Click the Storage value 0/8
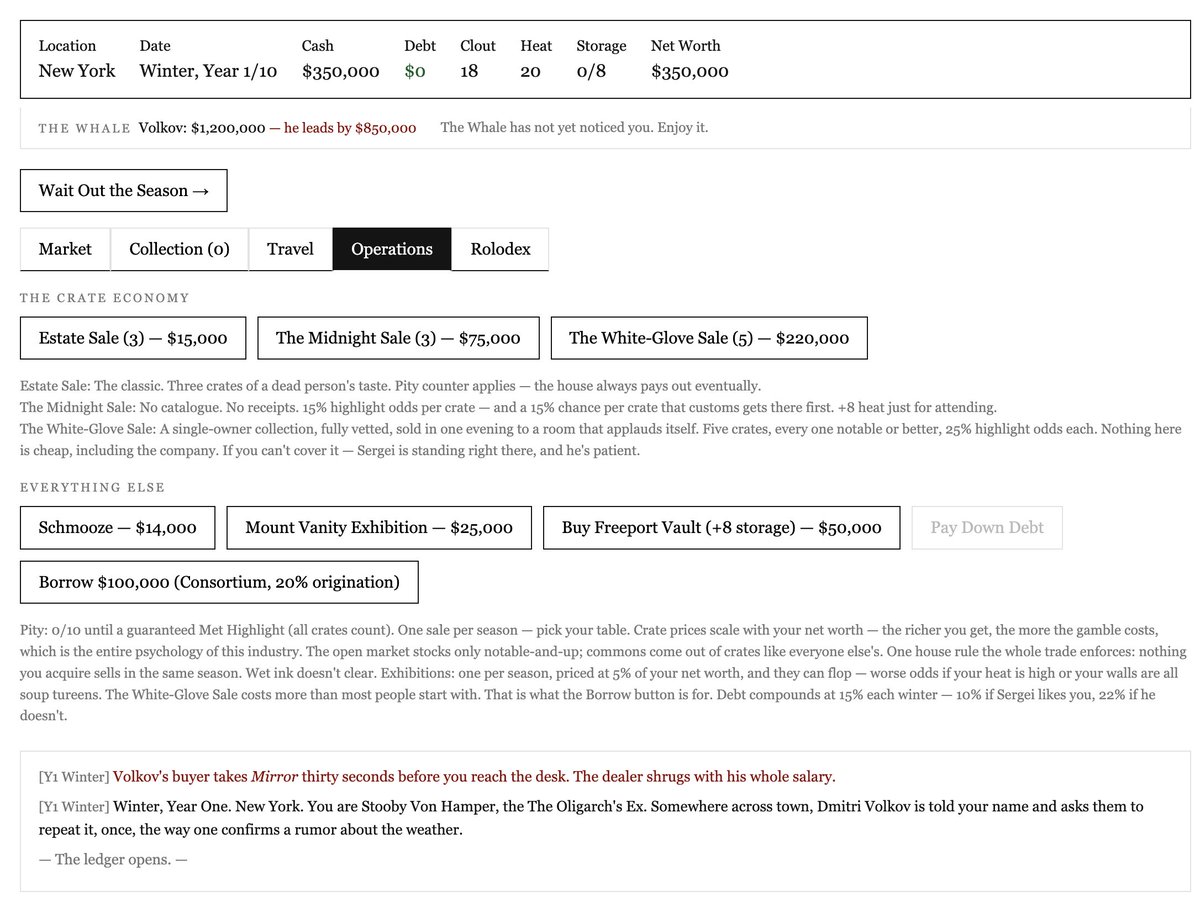The image size is (1200, 918). coord(591,71)
